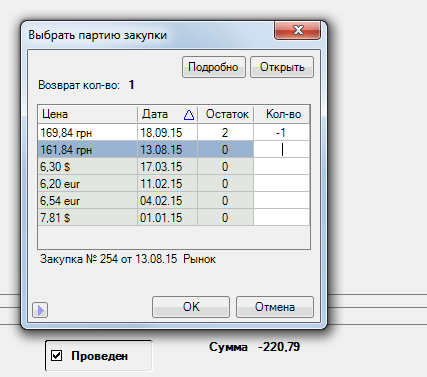Click the Закупка № 254 от 13.08.15 Рынок text
This screenshot has width=427, height=377.
click(128, 259)
